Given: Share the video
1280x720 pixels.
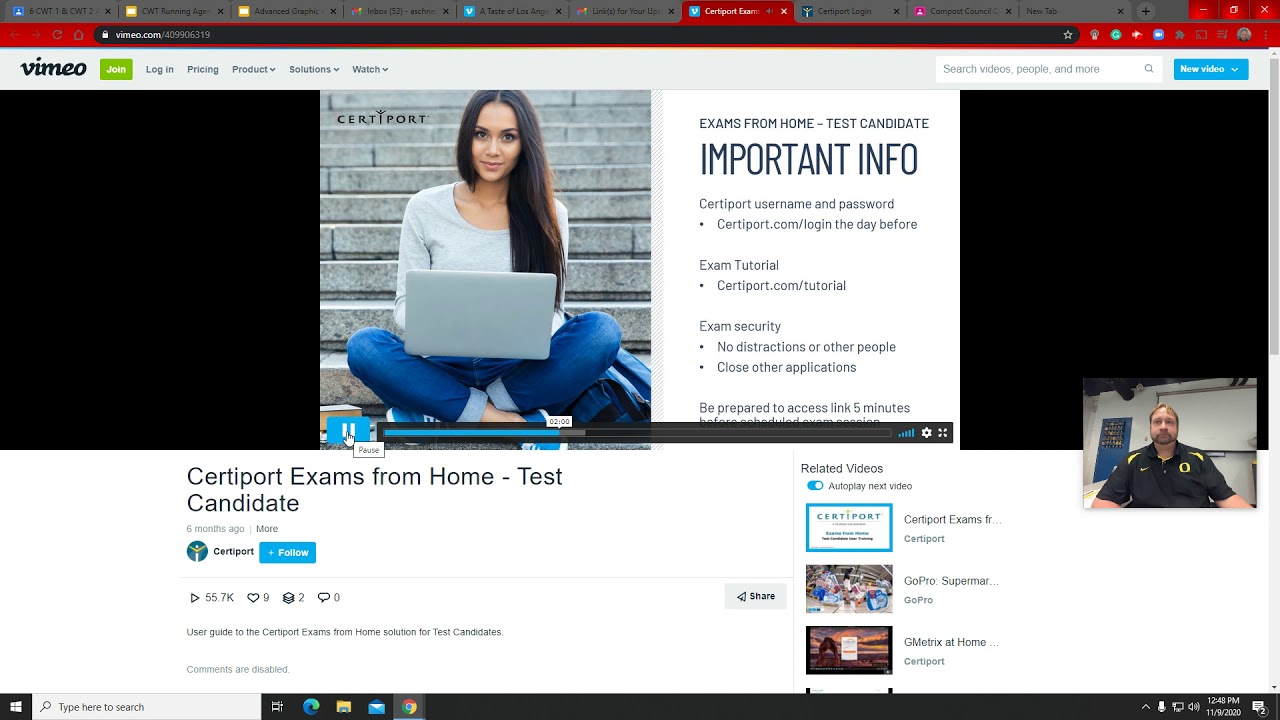Looking at the screenshot, I should pyautogui.click(x=756, y=596).
